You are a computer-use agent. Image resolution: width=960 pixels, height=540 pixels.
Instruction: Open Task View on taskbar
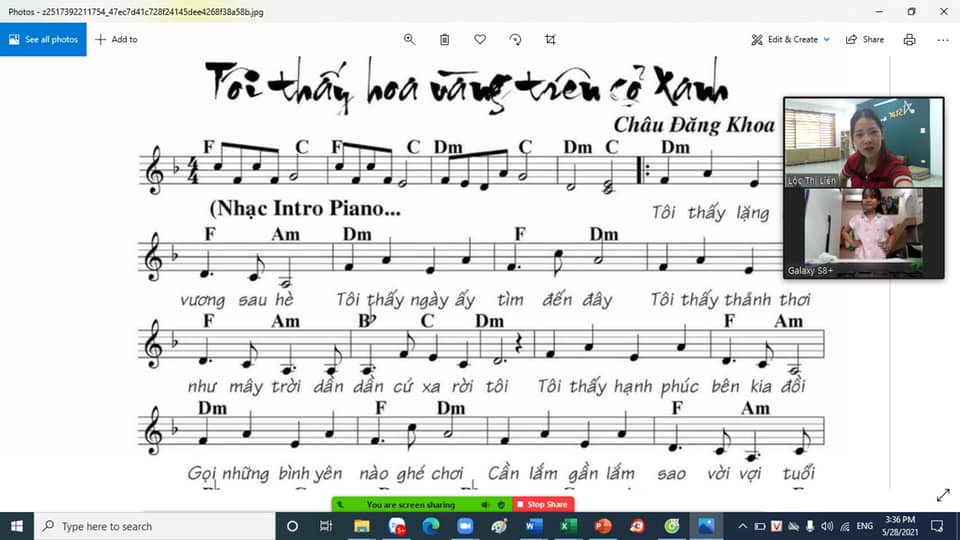[326, 526]
